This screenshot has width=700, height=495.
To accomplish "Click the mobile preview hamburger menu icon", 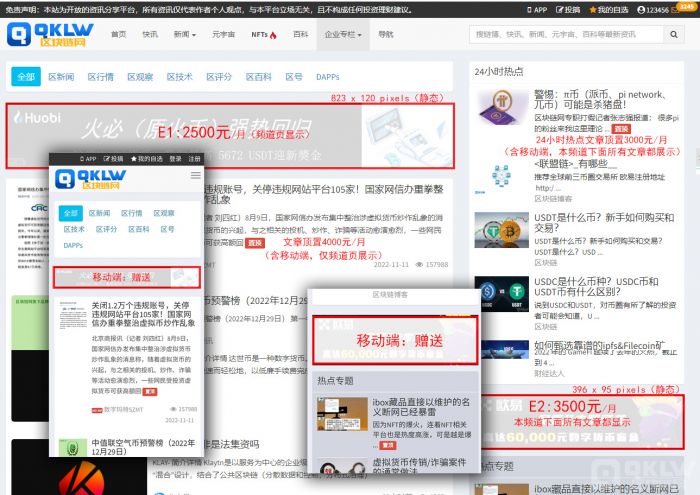I will [x=196, y=175].
